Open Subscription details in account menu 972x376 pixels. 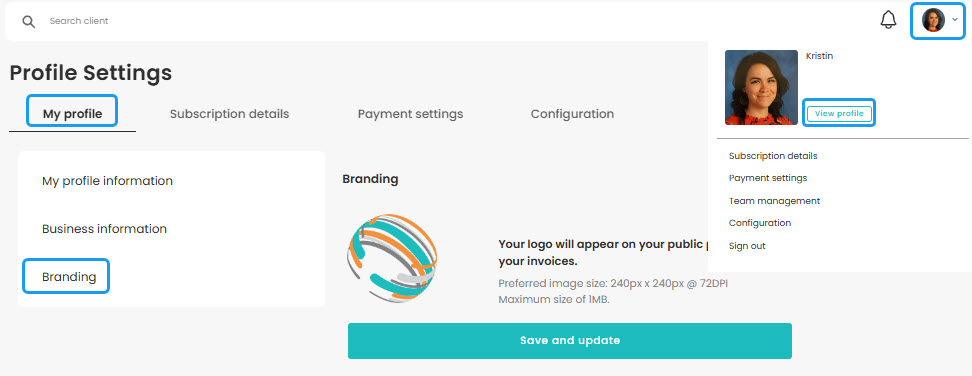point(773,155)
